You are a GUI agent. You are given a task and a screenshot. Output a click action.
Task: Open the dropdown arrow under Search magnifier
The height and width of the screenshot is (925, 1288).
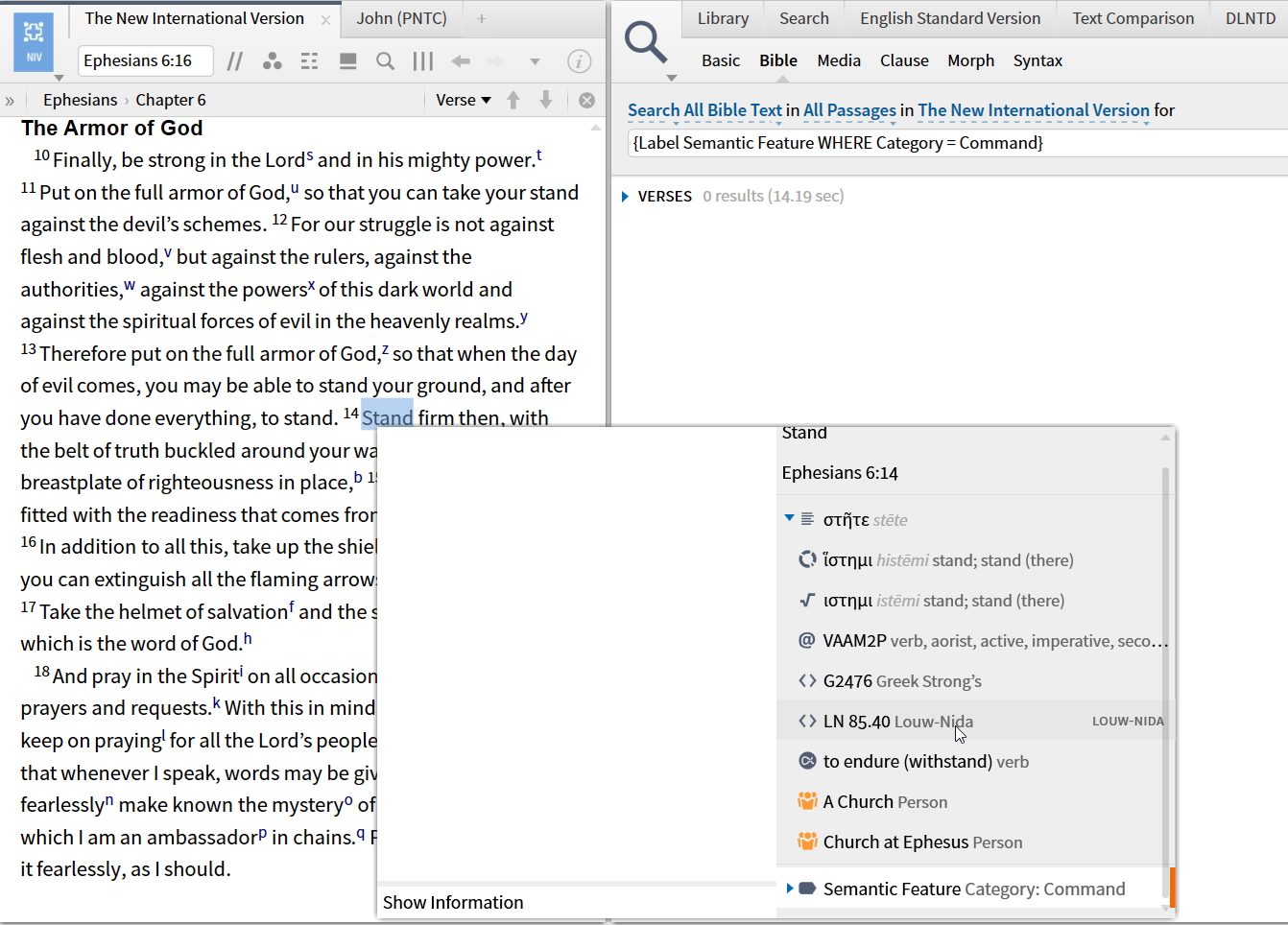point(672,78)
